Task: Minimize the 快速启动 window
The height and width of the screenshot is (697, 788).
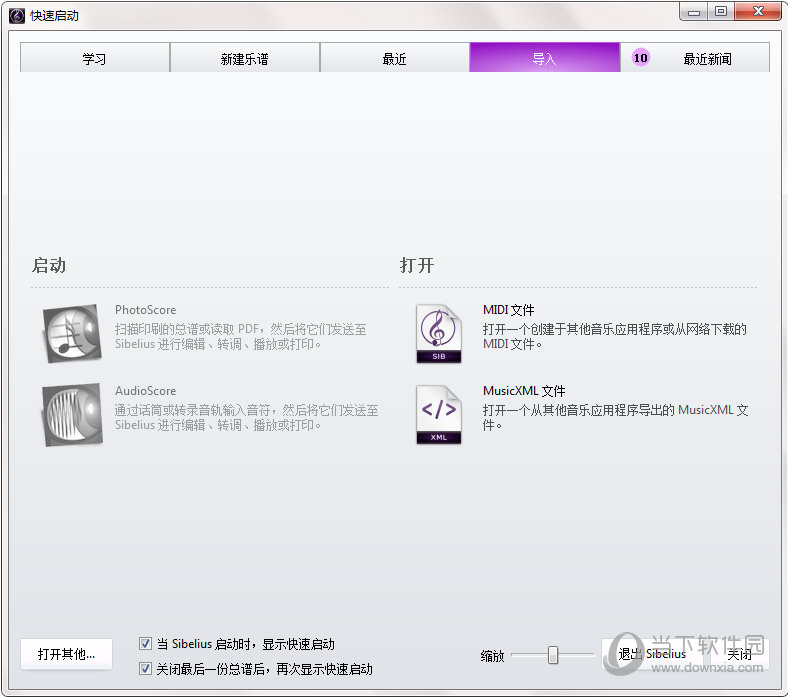Action: [694, 12]
